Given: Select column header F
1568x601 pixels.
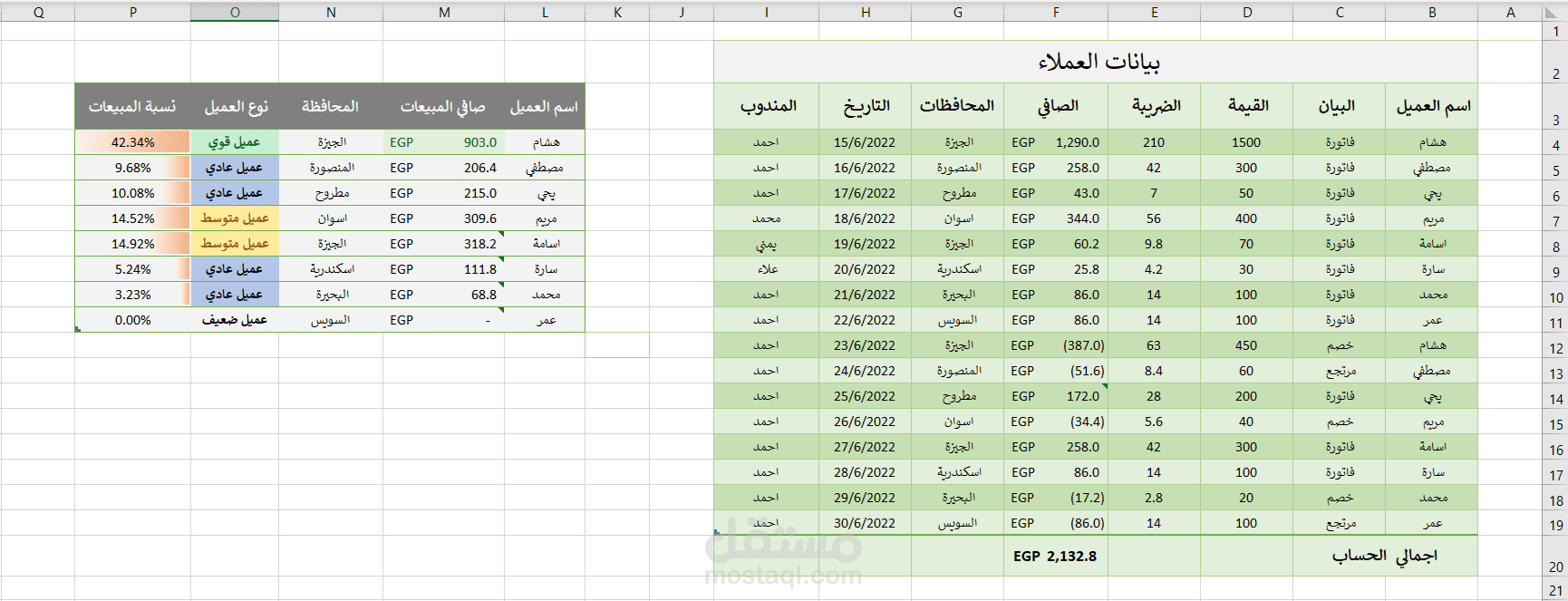Looking at the screenshot, I should pyautogui.click(x=1056, y=12).
